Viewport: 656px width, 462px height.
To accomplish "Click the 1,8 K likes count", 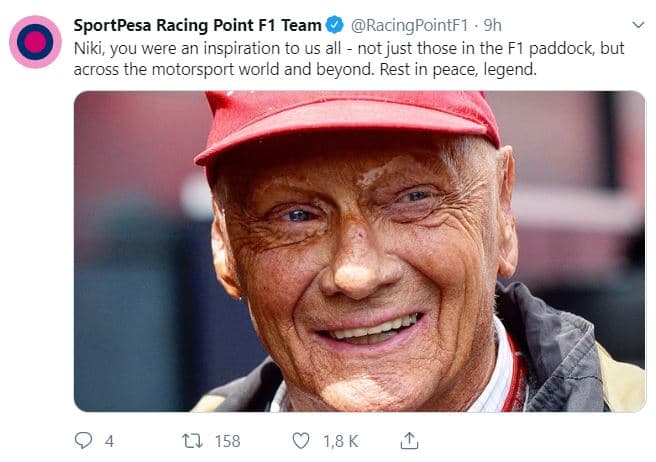I will 339,440.
